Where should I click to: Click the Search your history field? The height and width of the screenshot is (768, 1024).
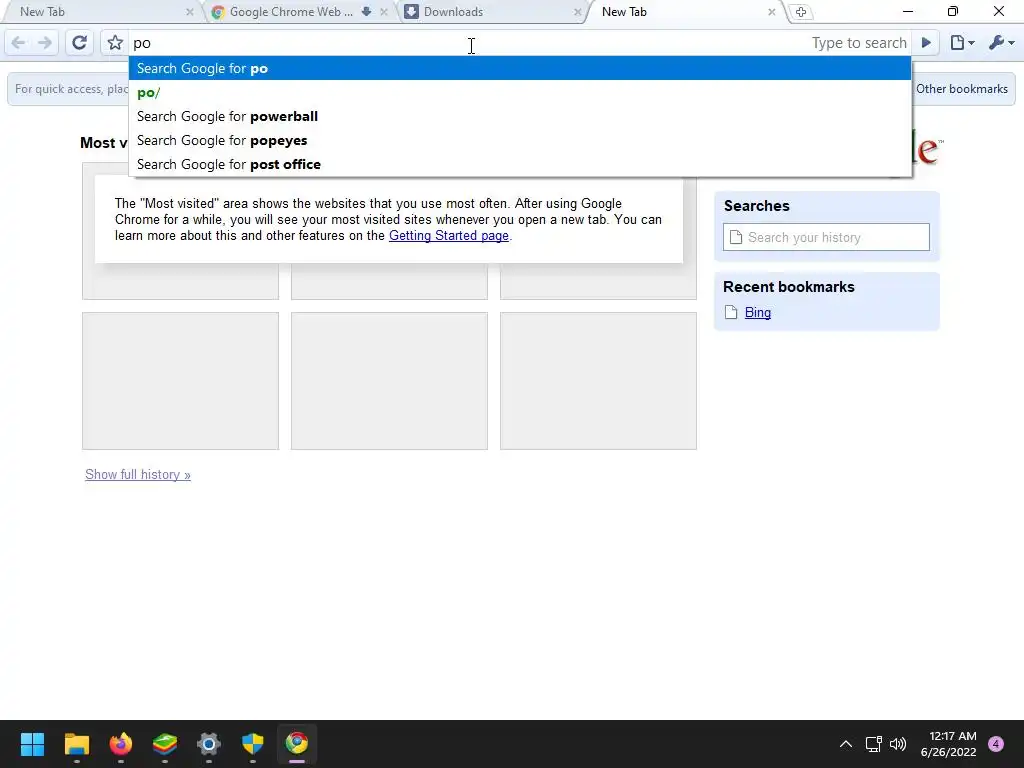[826, 237]
